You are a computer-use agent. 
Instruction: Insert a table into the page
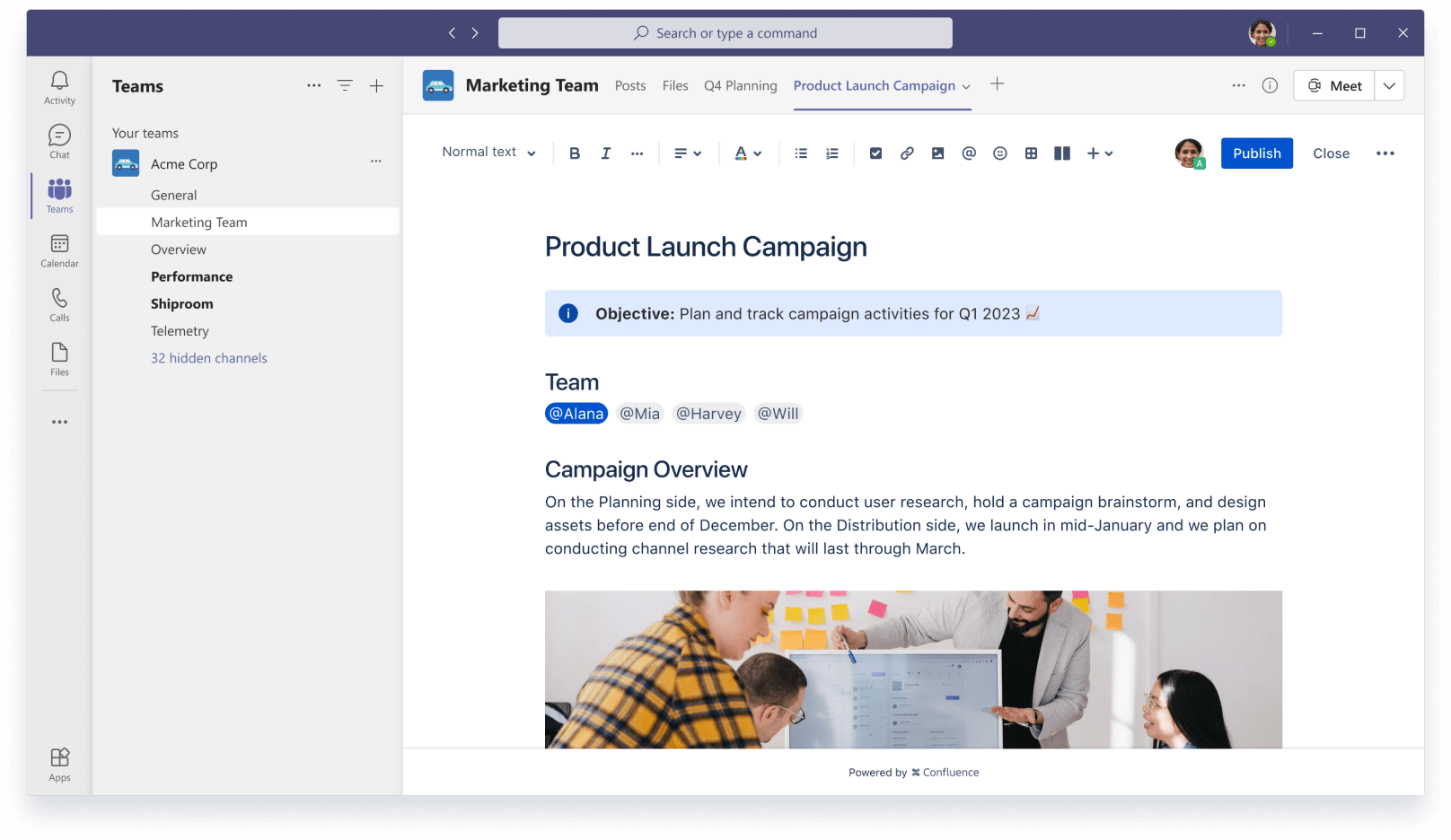1030,153
